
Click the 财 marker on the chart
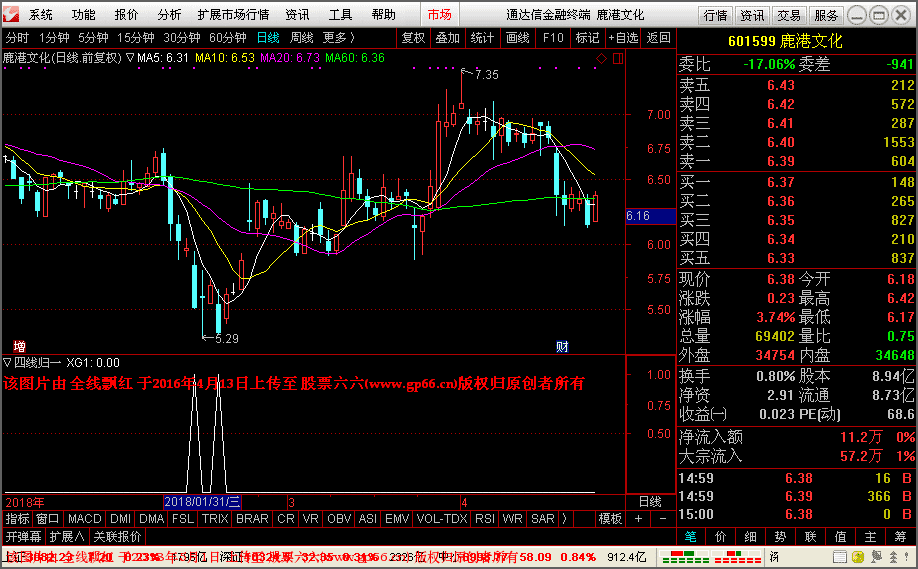(562, 346)
